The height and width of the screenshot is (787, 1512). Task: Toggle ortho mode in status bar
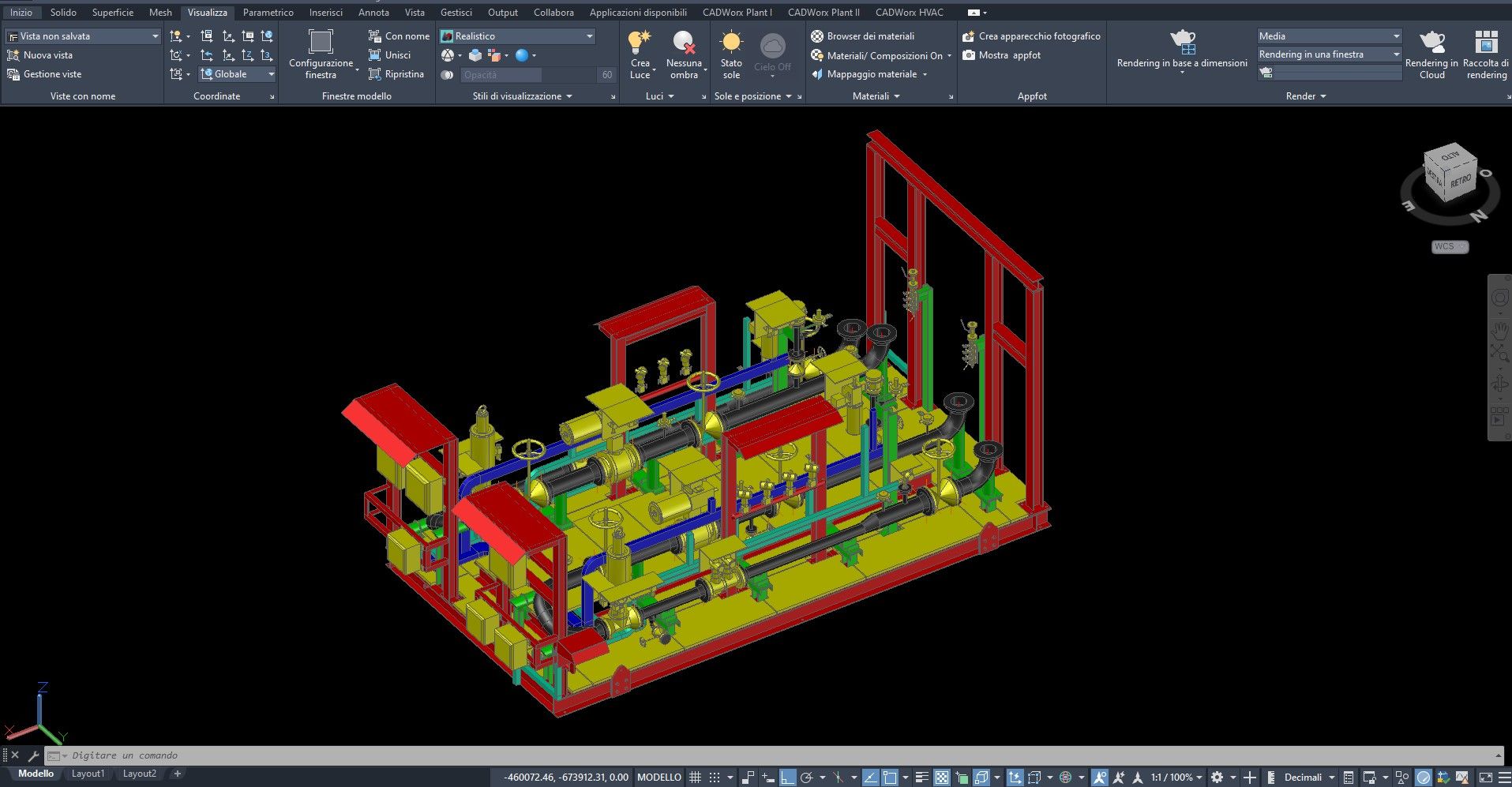[787, 778]
